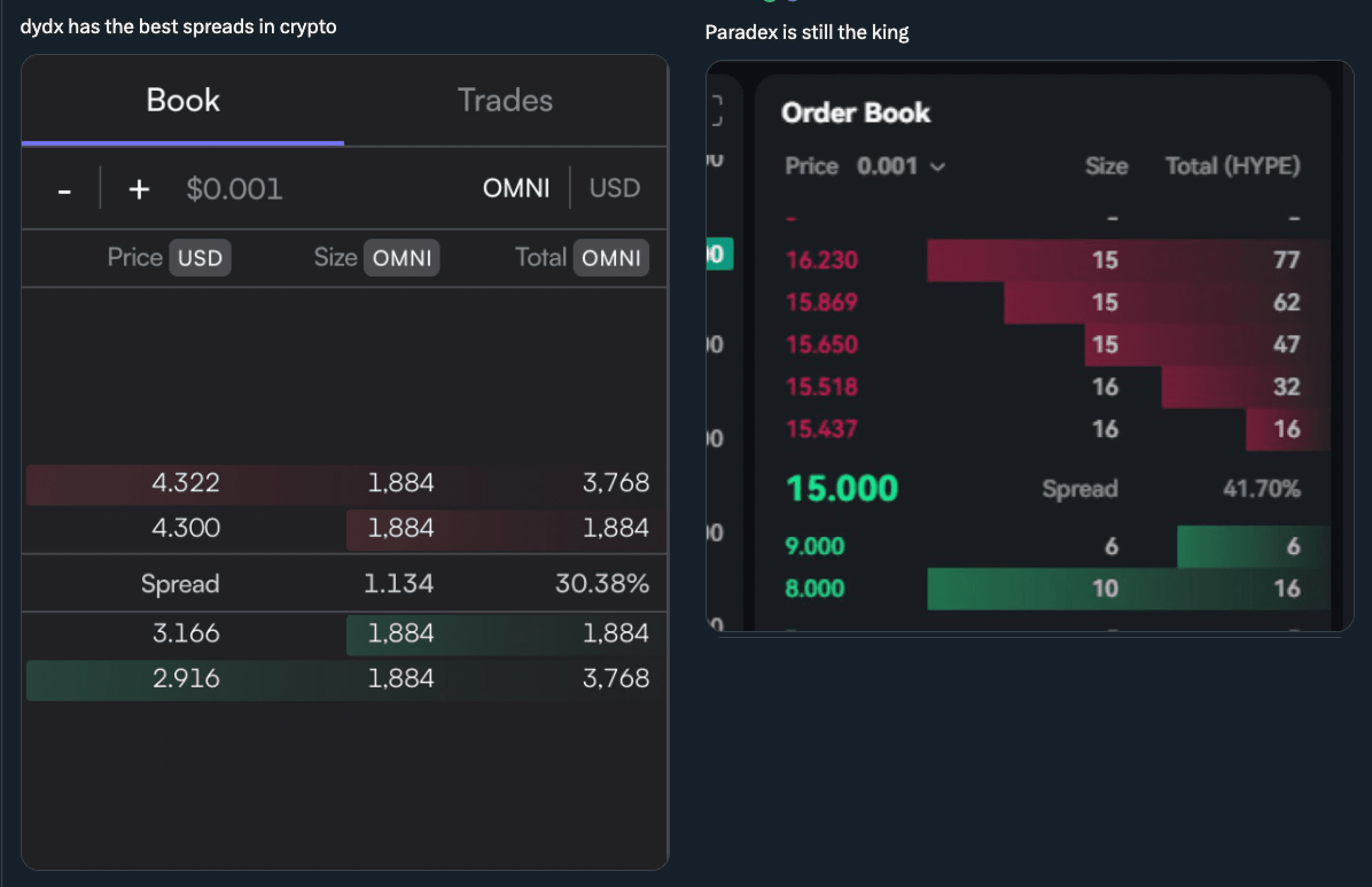This screenshot has width=1372, height=887.
Task: Click the 15.650 ask price
Action: [821, 344]
